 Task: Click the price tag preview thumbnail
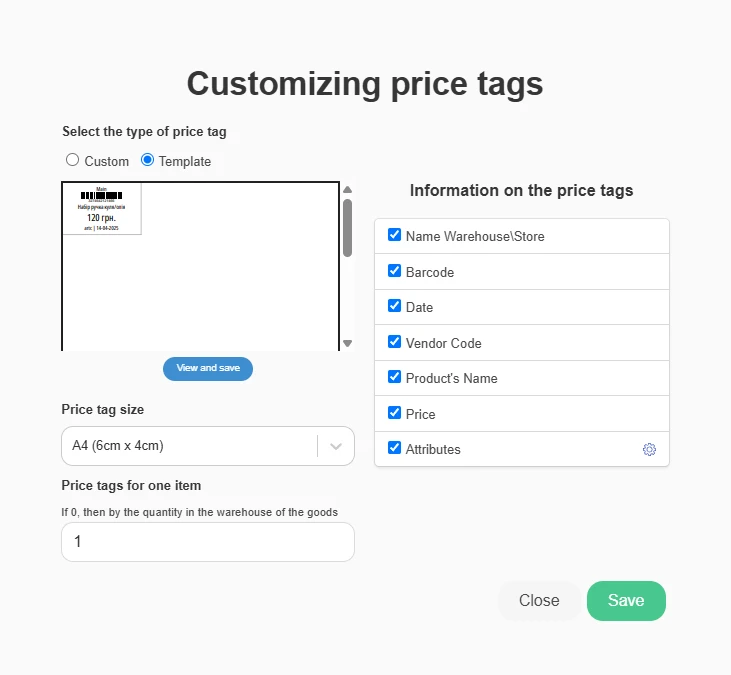(102, 209)
